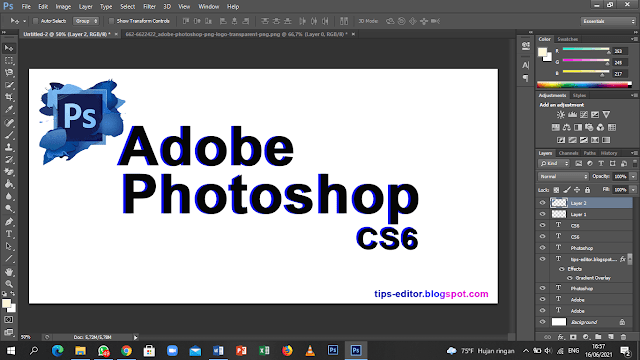This screenshot has width=640, height=360.
Task: Select the Horizontal Type tool
Action: tap(9, 234)
